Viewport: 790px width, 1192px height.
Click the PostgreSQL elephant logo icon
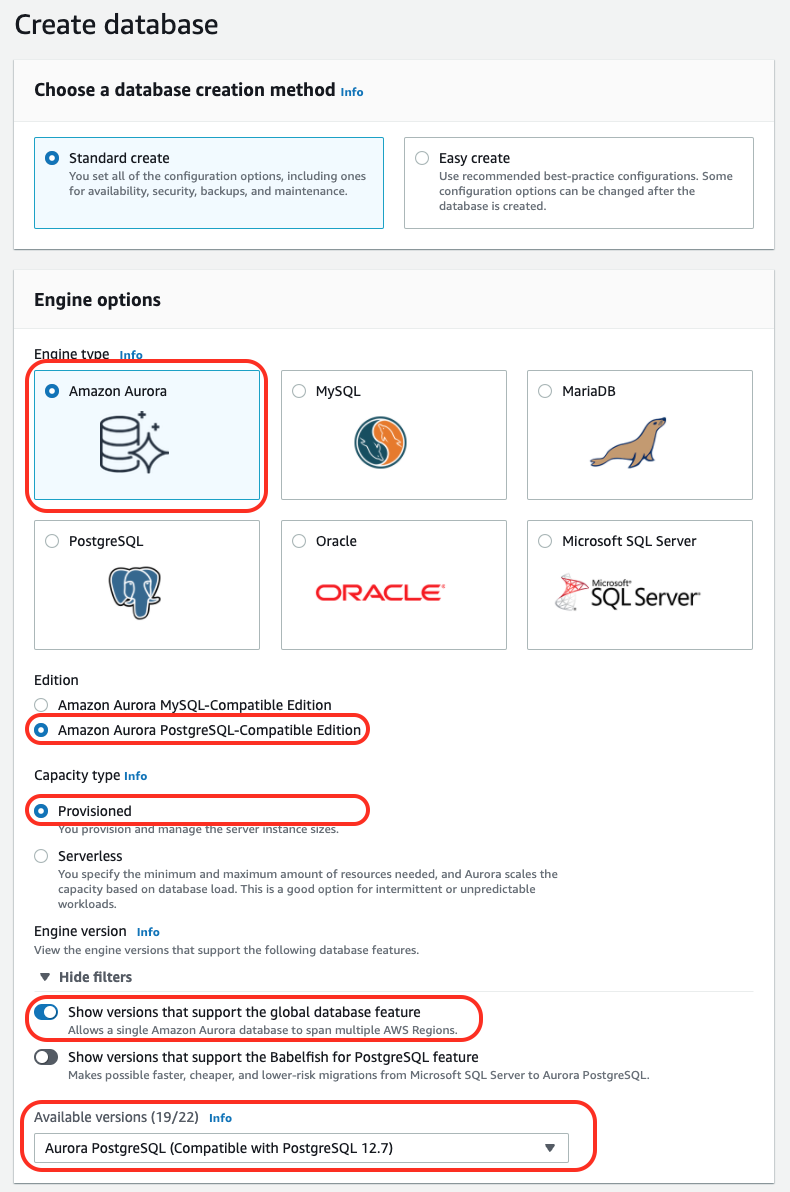pyautogui.click(x=135, y=592)
